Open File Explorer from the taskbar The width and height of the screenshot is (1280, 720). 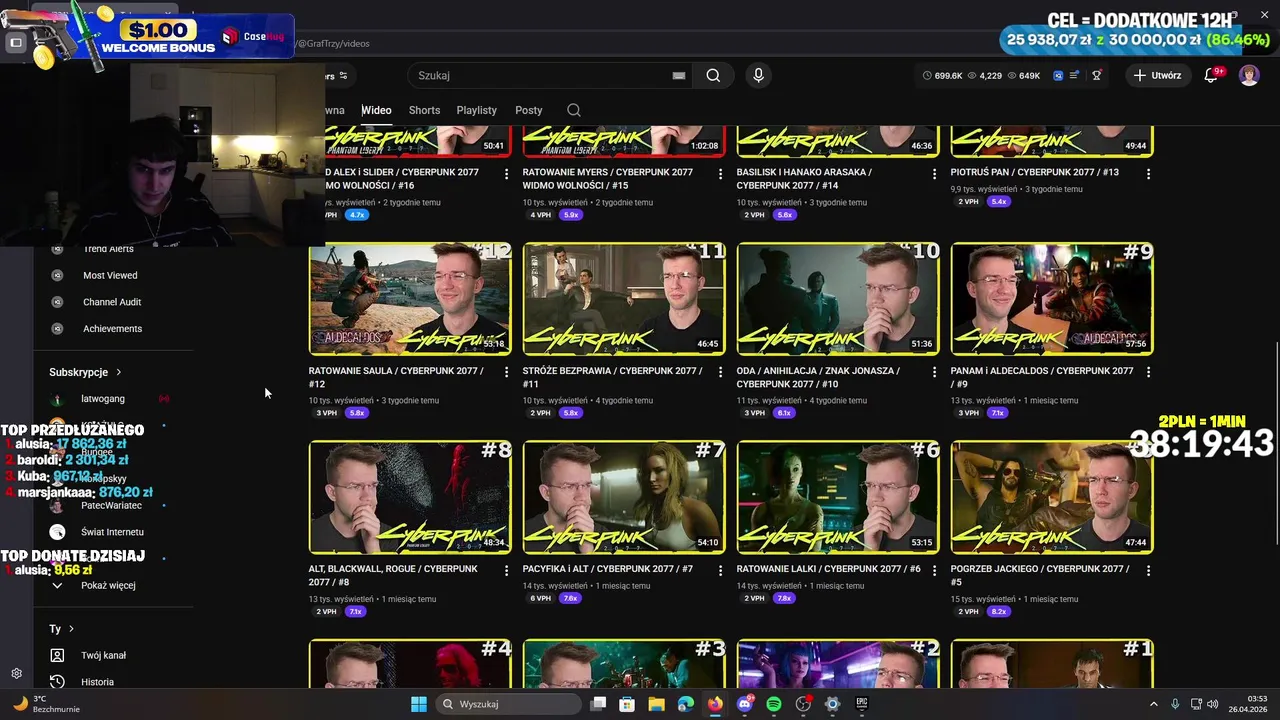point(656,704)
